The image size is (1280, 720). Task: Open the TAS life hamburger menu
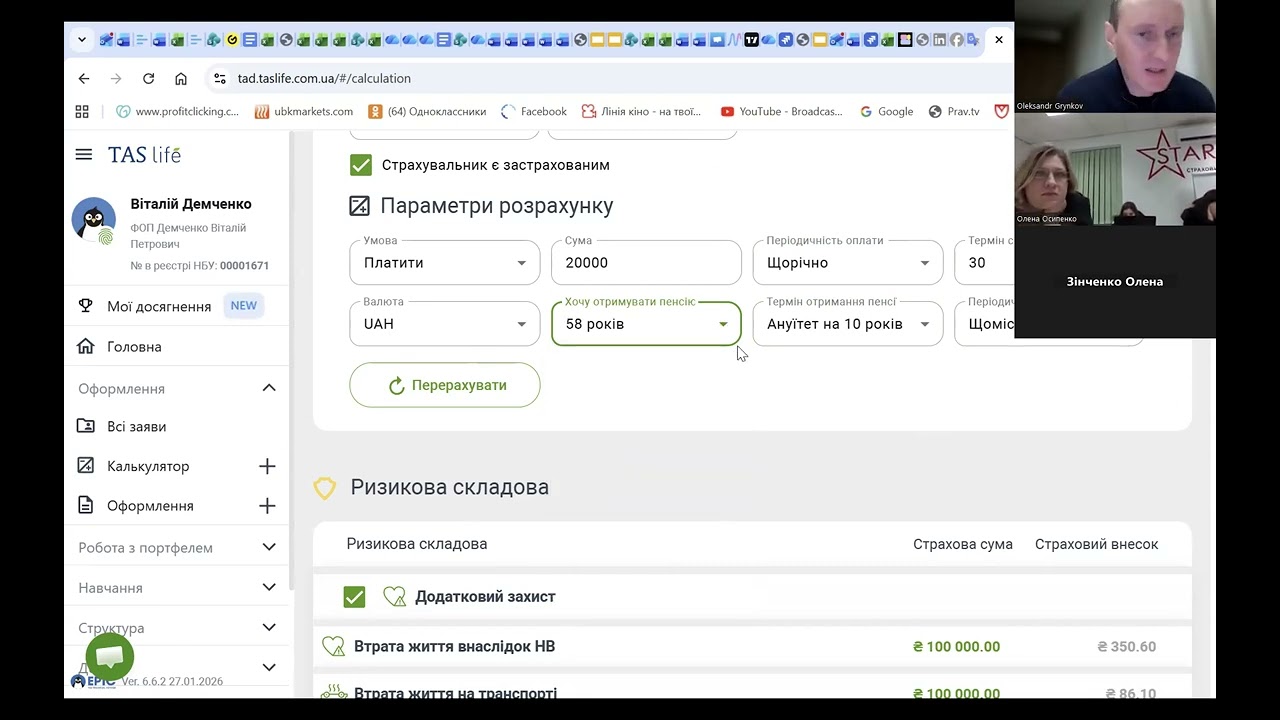84,154
